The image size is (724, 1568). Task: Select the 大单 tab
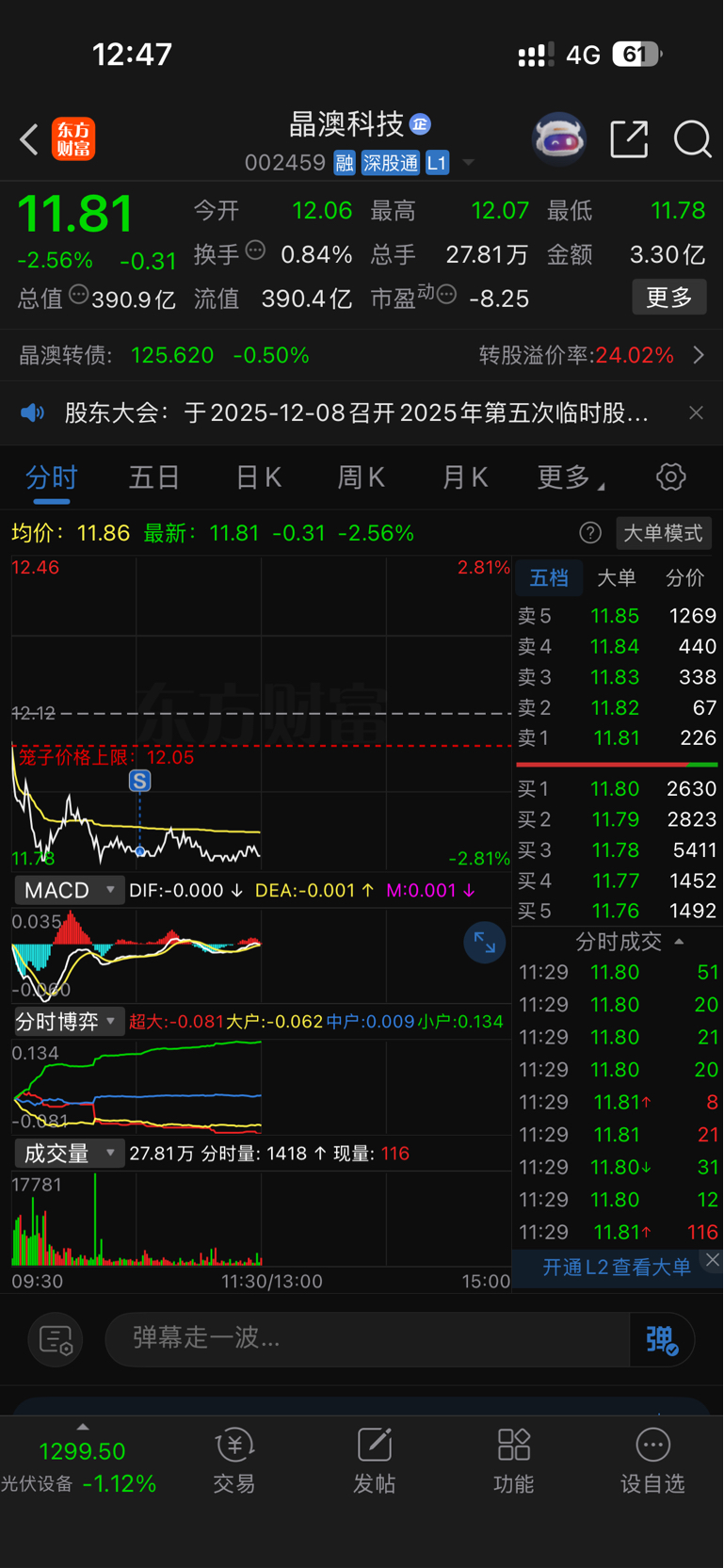[617, 577]
